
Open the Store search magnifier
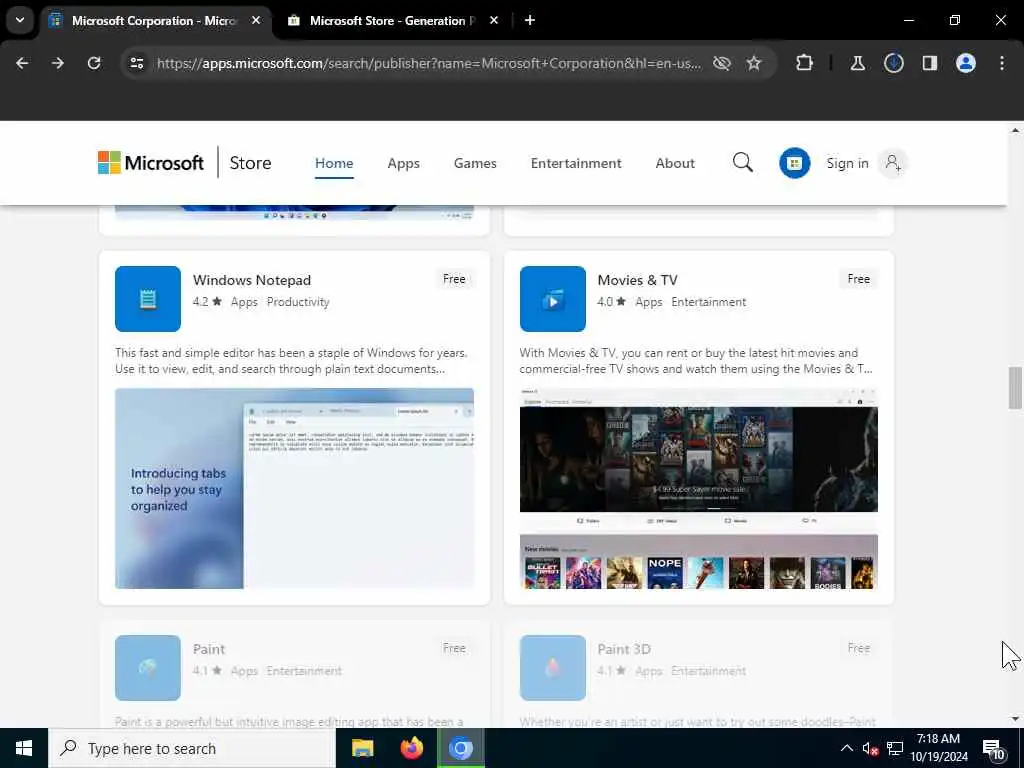pyautogui.click(x=743, y=163)
